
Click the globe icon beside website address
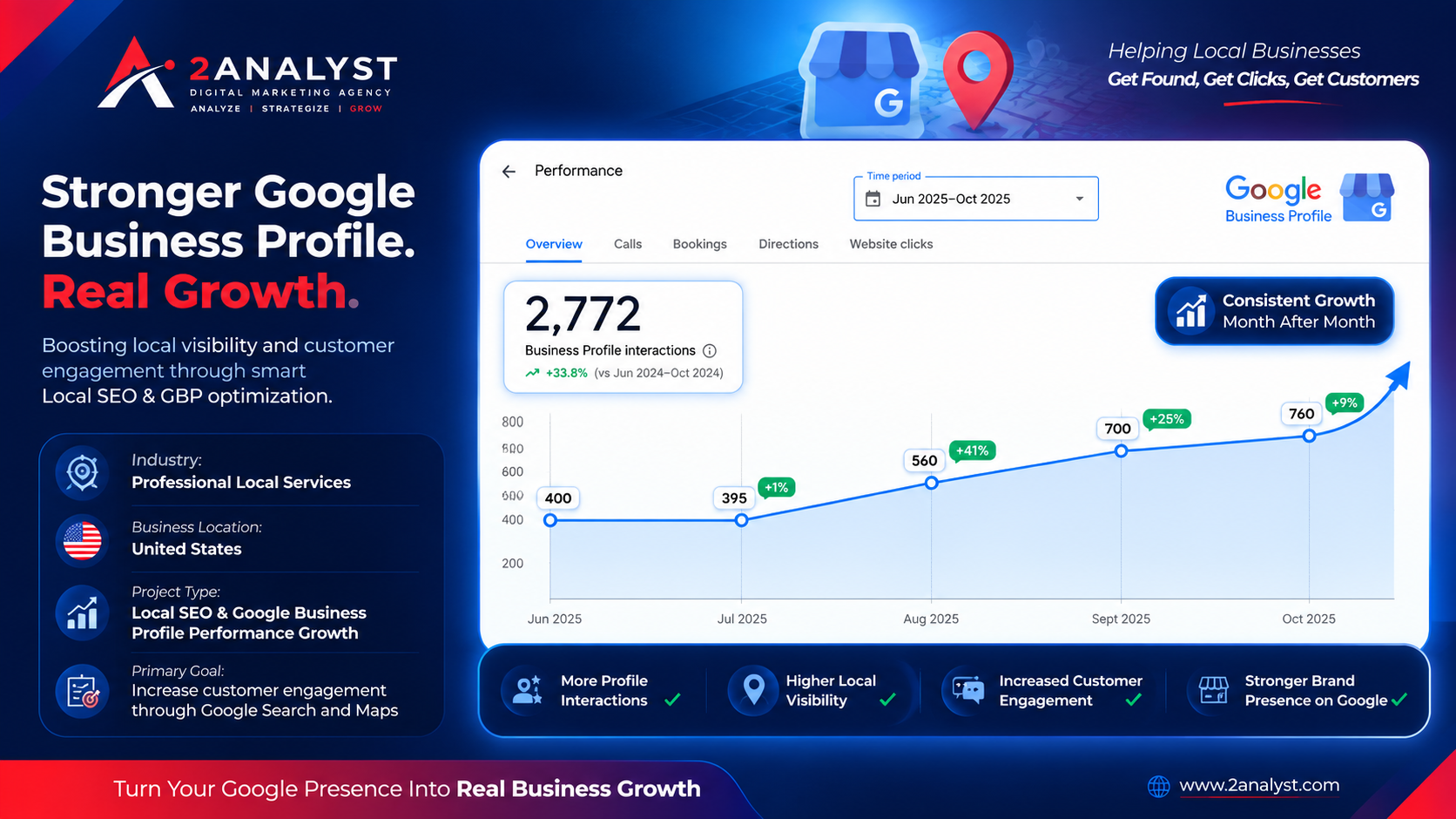tap(1158, 787)
